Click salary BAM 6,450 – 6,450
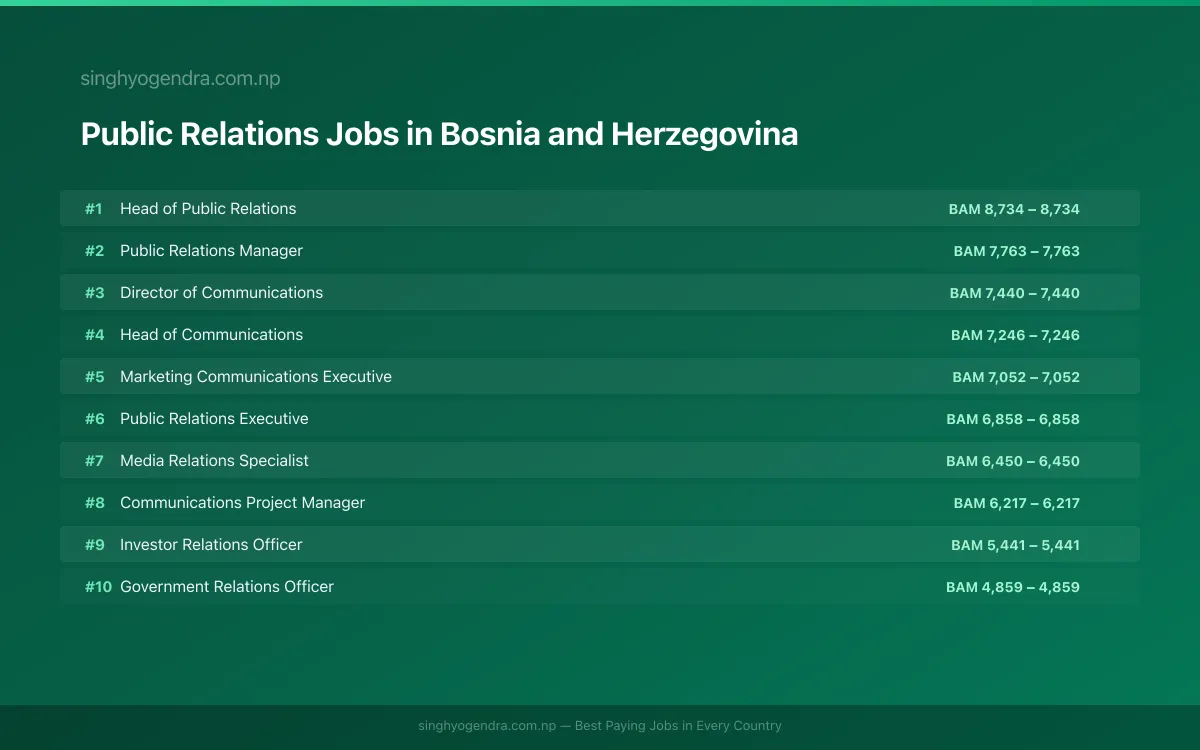Screen dimensions: 1200x750 [x=1013, y=462]
